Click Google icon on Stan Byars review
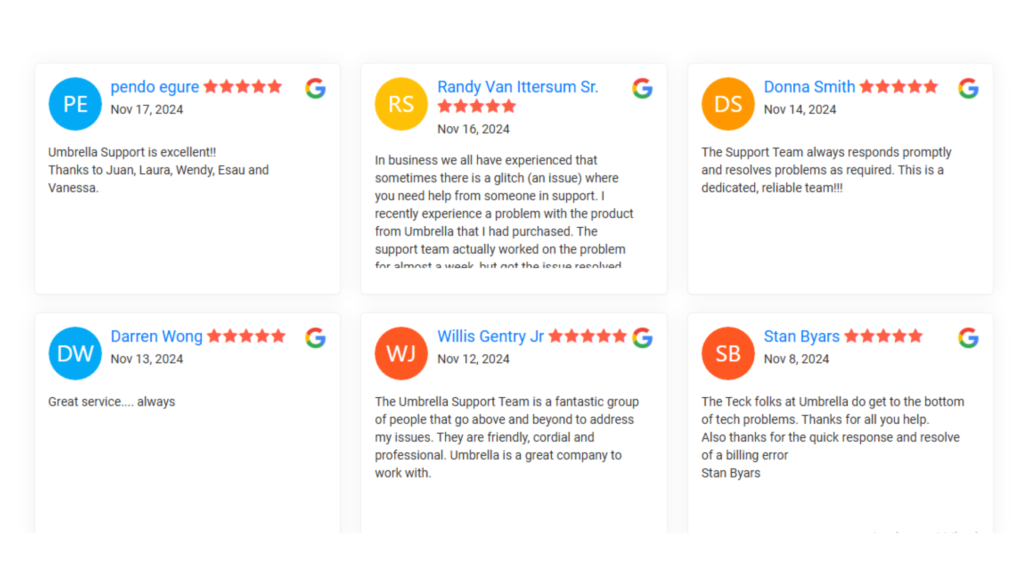This screenshot has height=576, width=1024. [x=968, y=338]
